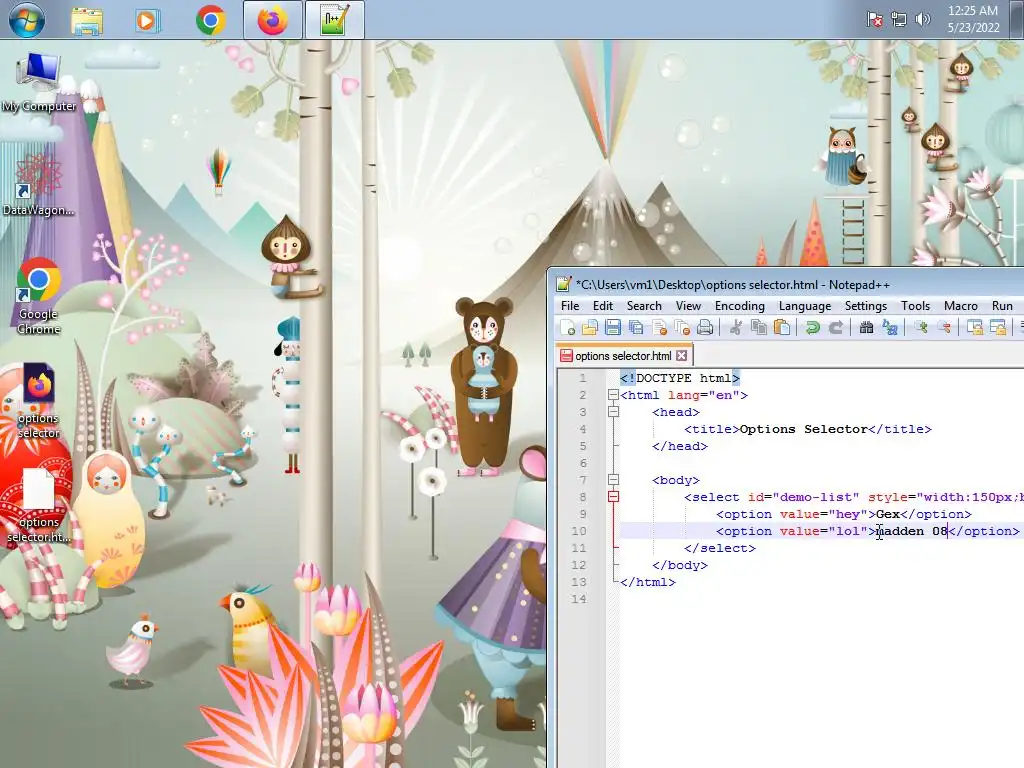
Task: Click the Paste clipboard icon
Action: pos(782,327)
